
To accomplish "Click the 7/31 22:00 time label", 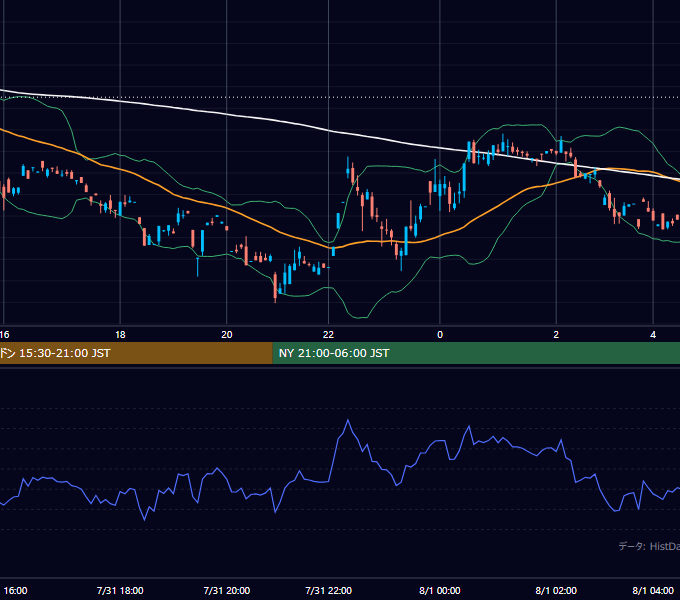I will tap(329, 590).
